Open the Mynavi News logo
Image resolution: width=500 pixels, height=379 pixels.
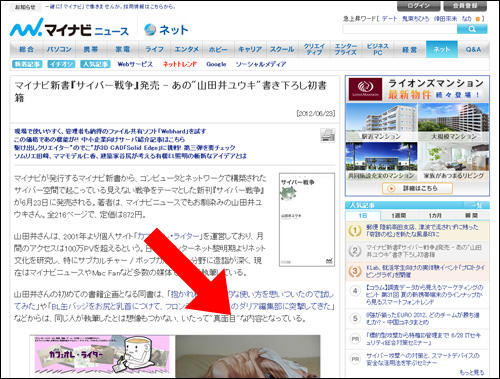(x=69, y=29)
